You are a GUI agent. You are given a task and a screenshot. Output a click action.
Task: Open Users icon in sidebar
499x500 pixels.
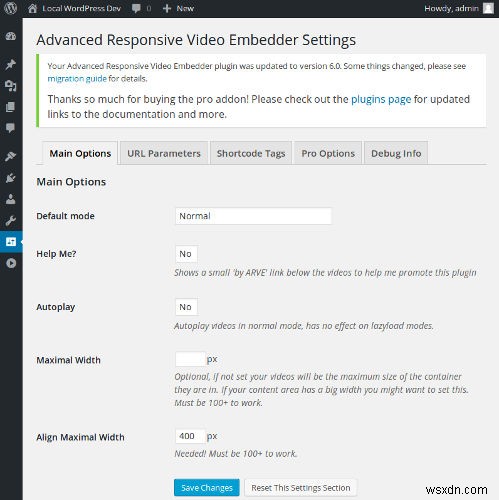(11, 199)
